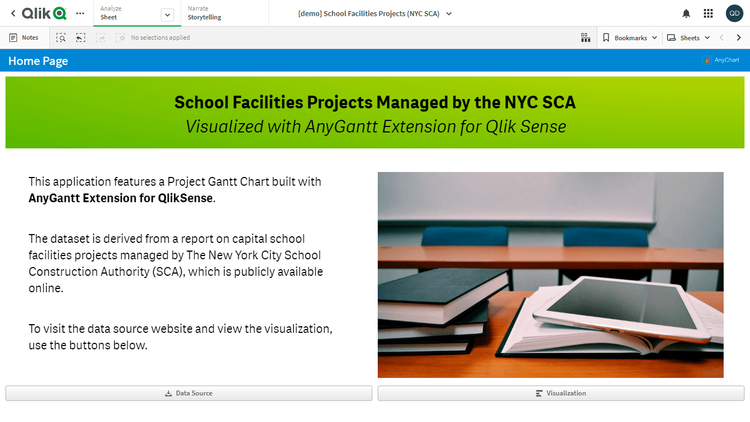Click the classroom books image
The width and height of the screenshot is (750, 422).
click(550, 274)
